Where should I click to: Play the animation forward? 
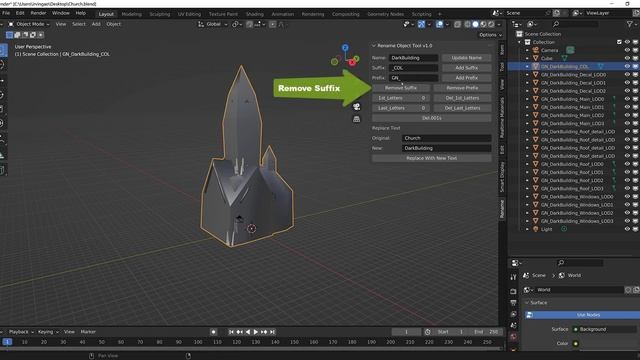tap(256, 332)
